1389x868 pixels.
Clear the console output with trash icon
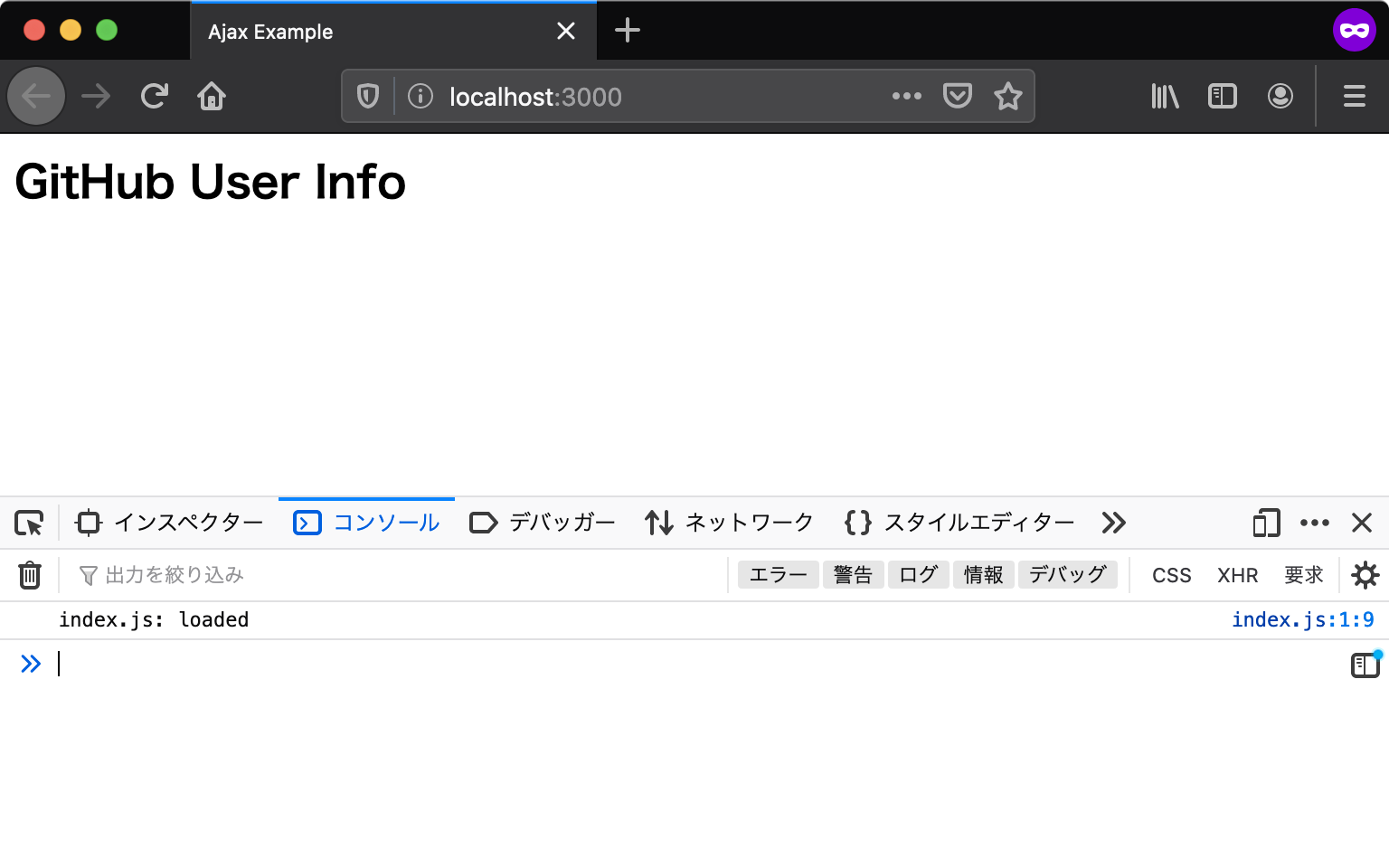click(x=30, y=574)
